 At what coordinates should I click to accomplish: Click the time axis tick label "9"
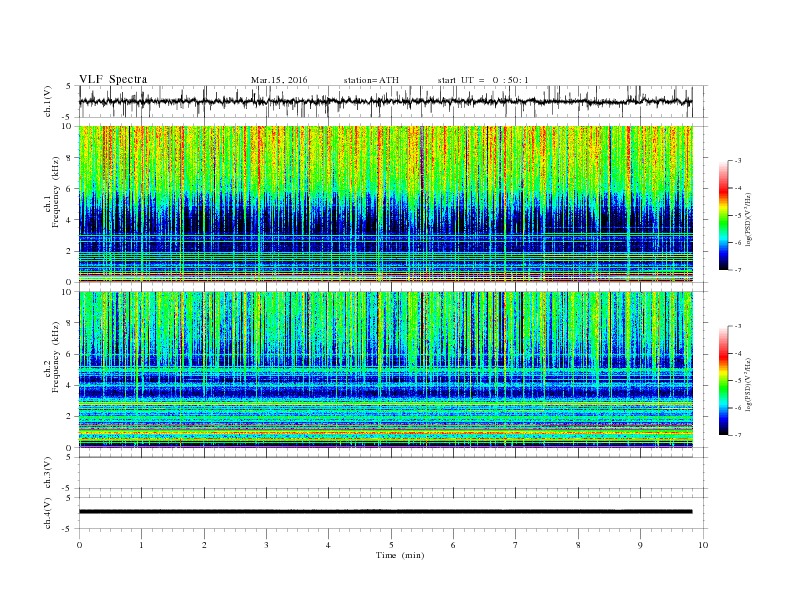(x=640, y=545)
